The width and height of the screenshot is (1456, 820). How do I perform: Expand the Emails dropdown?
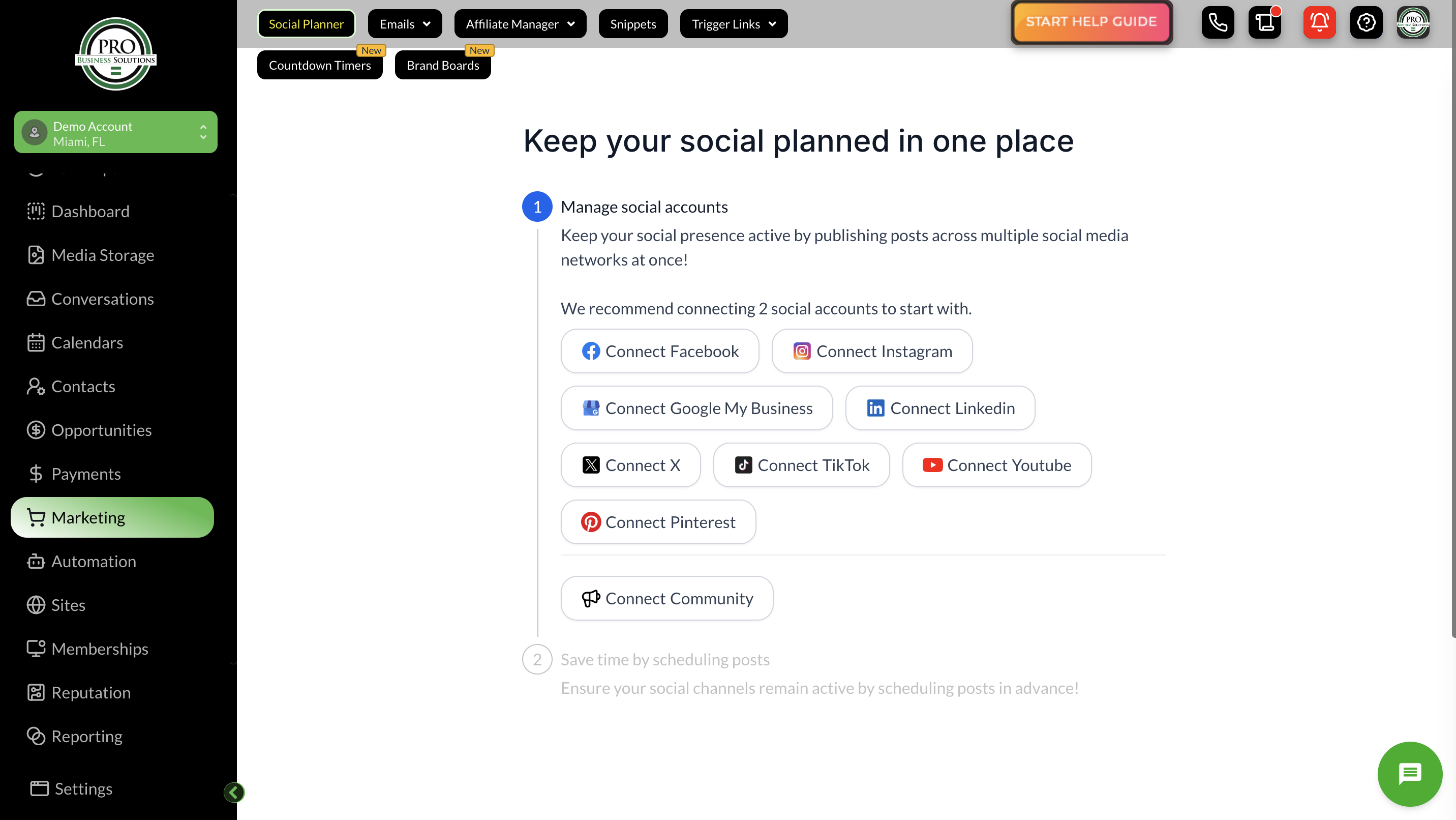click(405, 24)
